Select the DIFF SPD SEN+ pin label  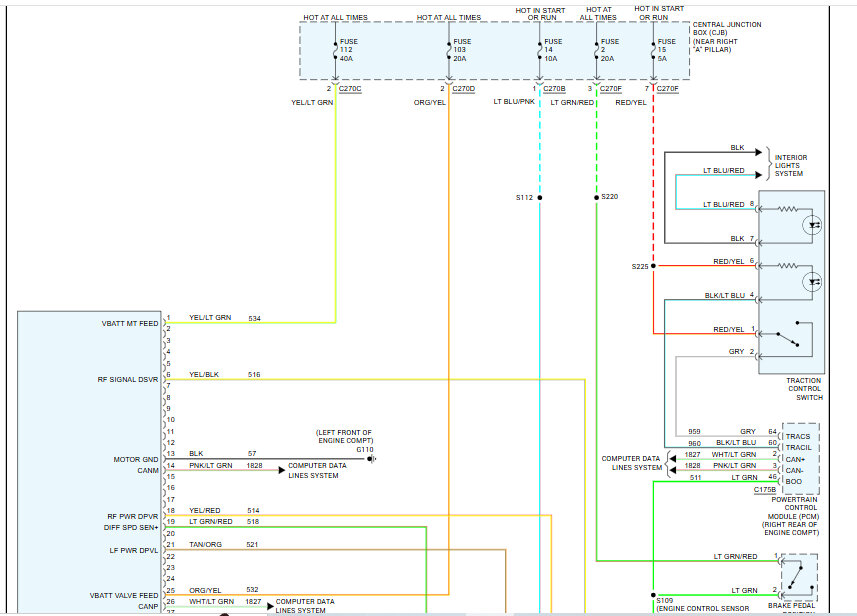[x=131, y=527]
